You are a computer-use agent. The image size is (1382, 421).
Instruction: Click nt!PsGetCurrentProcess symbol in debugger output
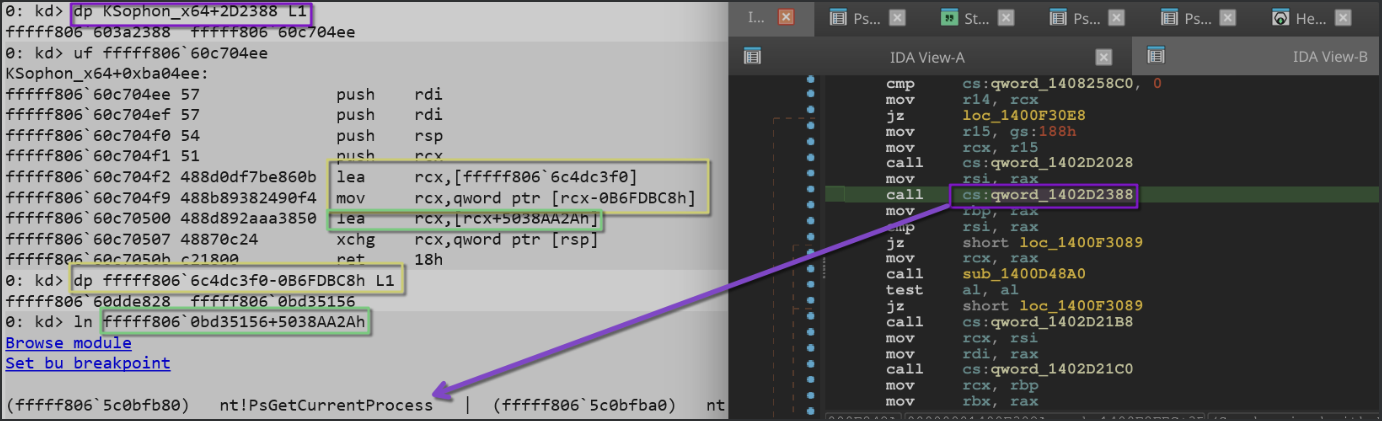(326, 405)
